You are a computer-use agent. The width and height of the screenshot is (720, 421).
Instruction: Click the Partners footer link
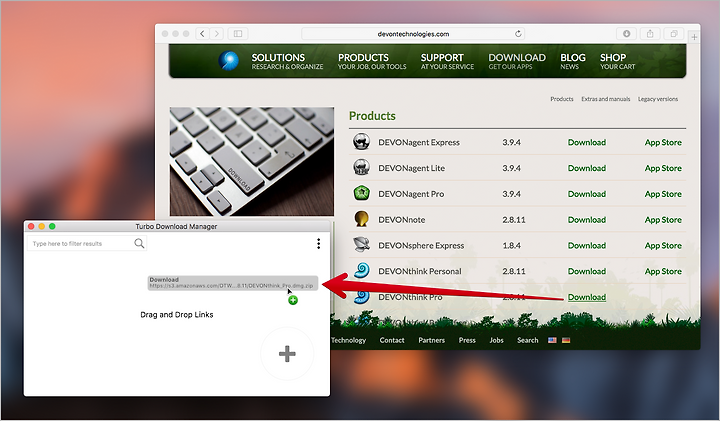[x=432, y=340]
